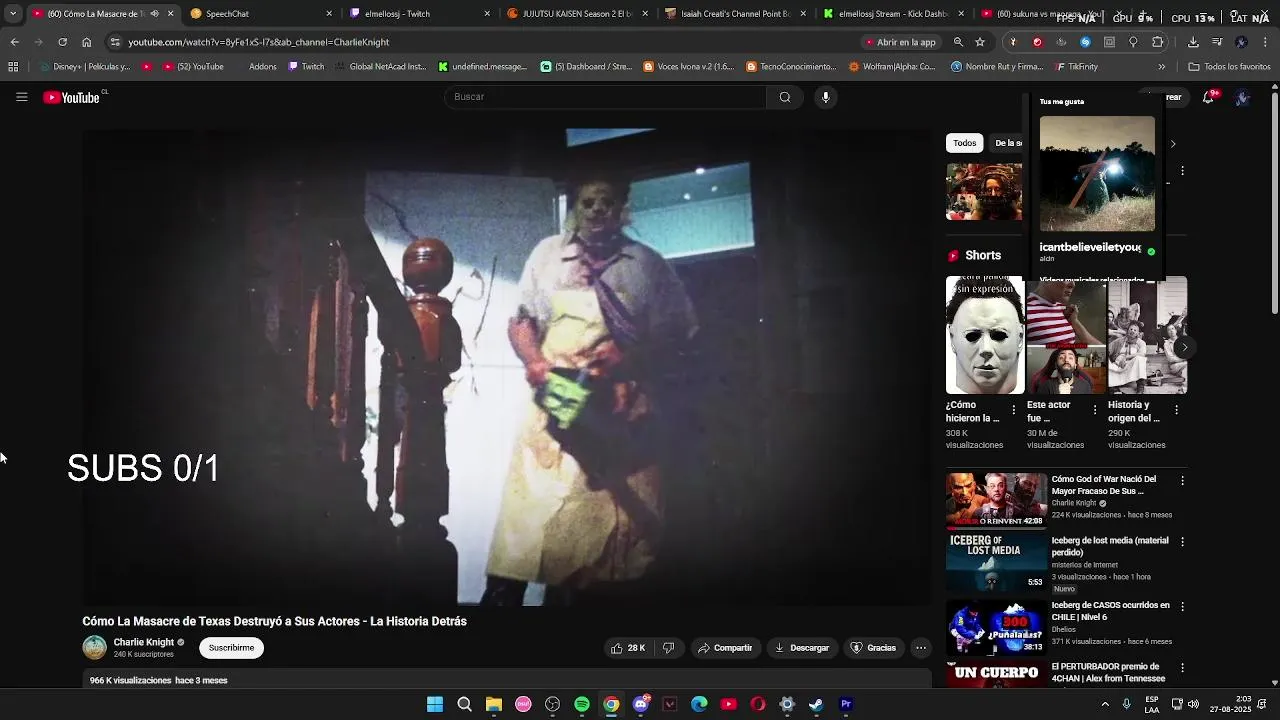The height and width of the screenshot is (720, 1280).
Task: Start voice search with the microphone icon
Action: [825, 97]
